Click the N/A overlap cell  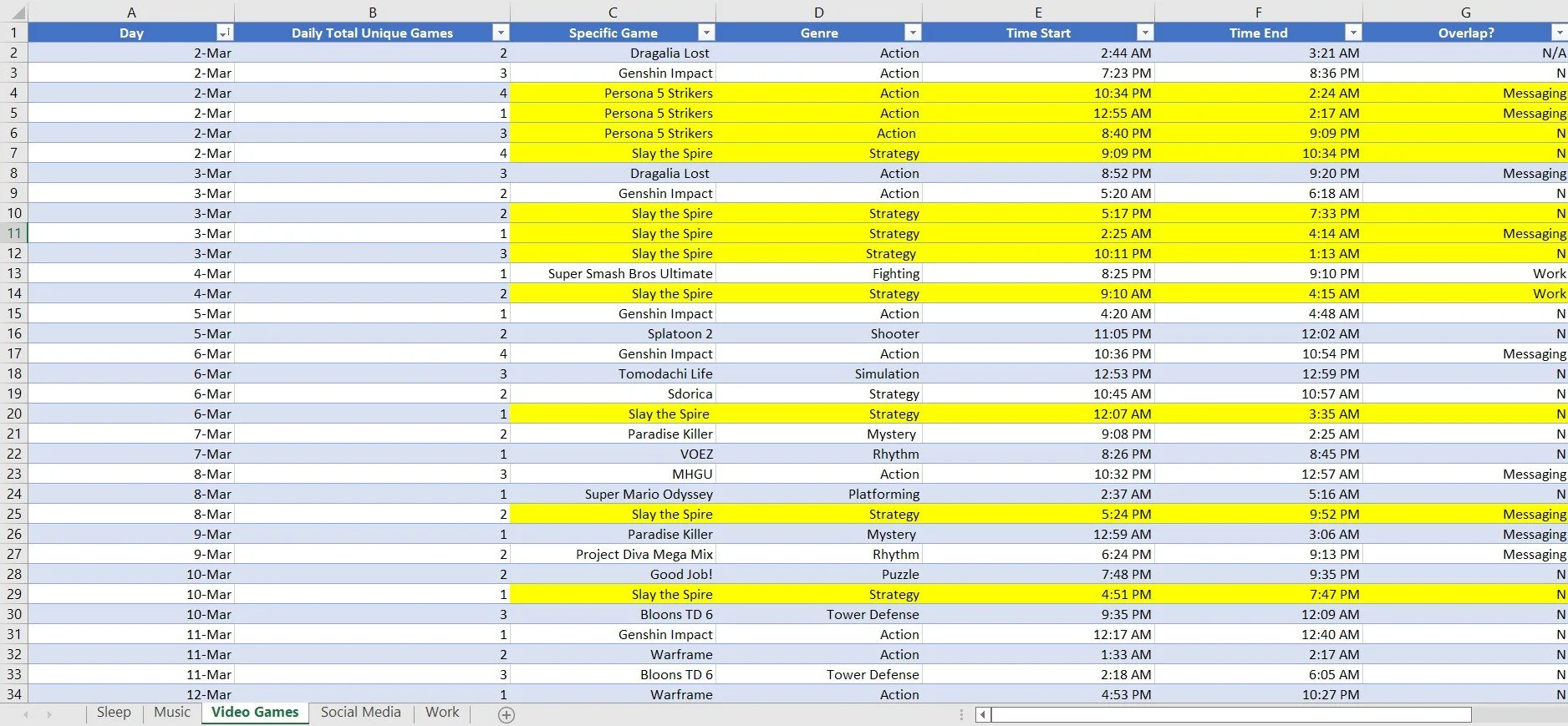(1466, 53)
